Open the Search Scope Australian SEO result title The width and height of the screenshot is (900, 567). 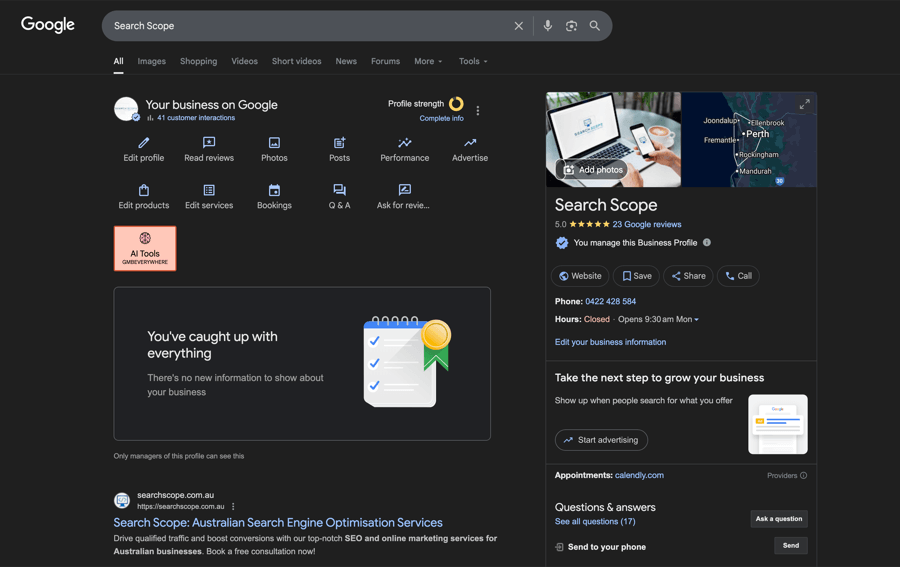(278, 523)
